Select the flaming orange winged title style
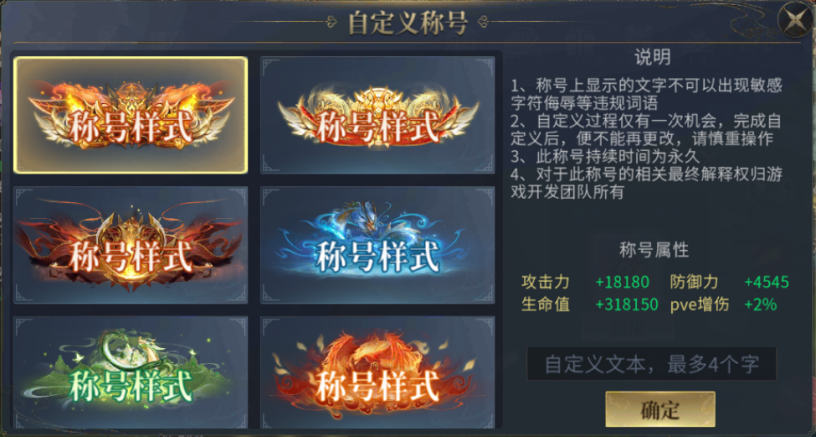 point(130,115)
